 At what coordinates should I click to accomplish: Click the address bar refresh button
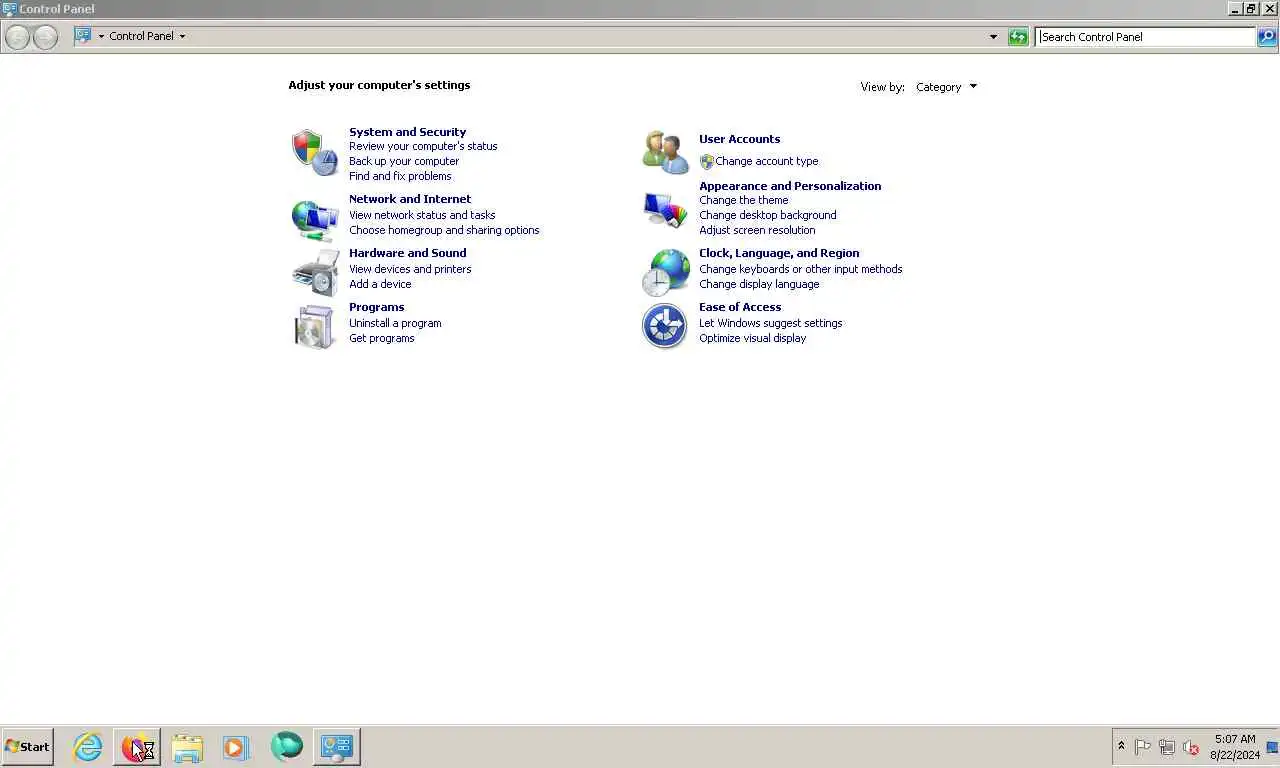[x=1018, y=37]
